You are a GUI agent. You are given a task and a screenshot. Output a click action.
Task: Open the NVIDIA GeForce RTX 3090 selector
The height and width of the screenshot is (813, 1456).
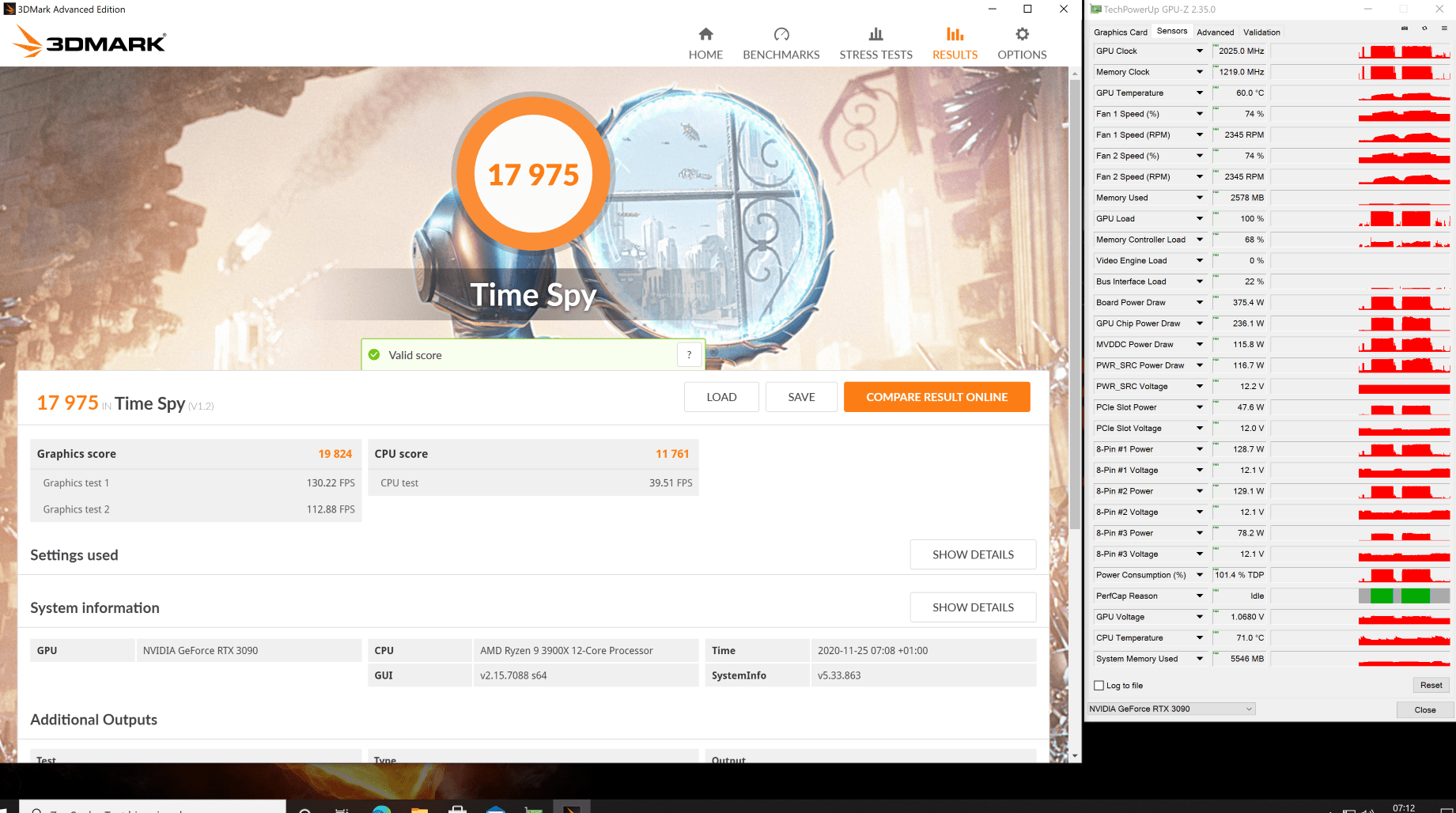1171,709
